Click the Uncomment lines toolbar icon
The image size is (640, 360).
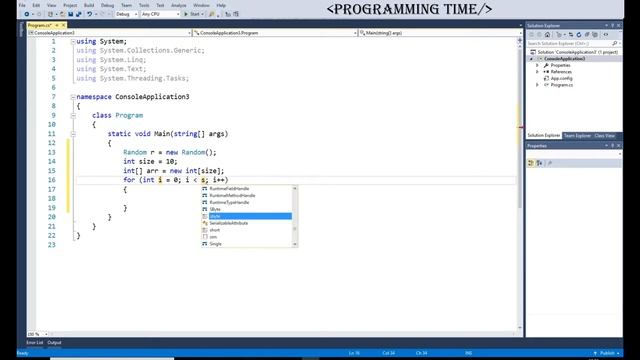(x=236, y=14)
